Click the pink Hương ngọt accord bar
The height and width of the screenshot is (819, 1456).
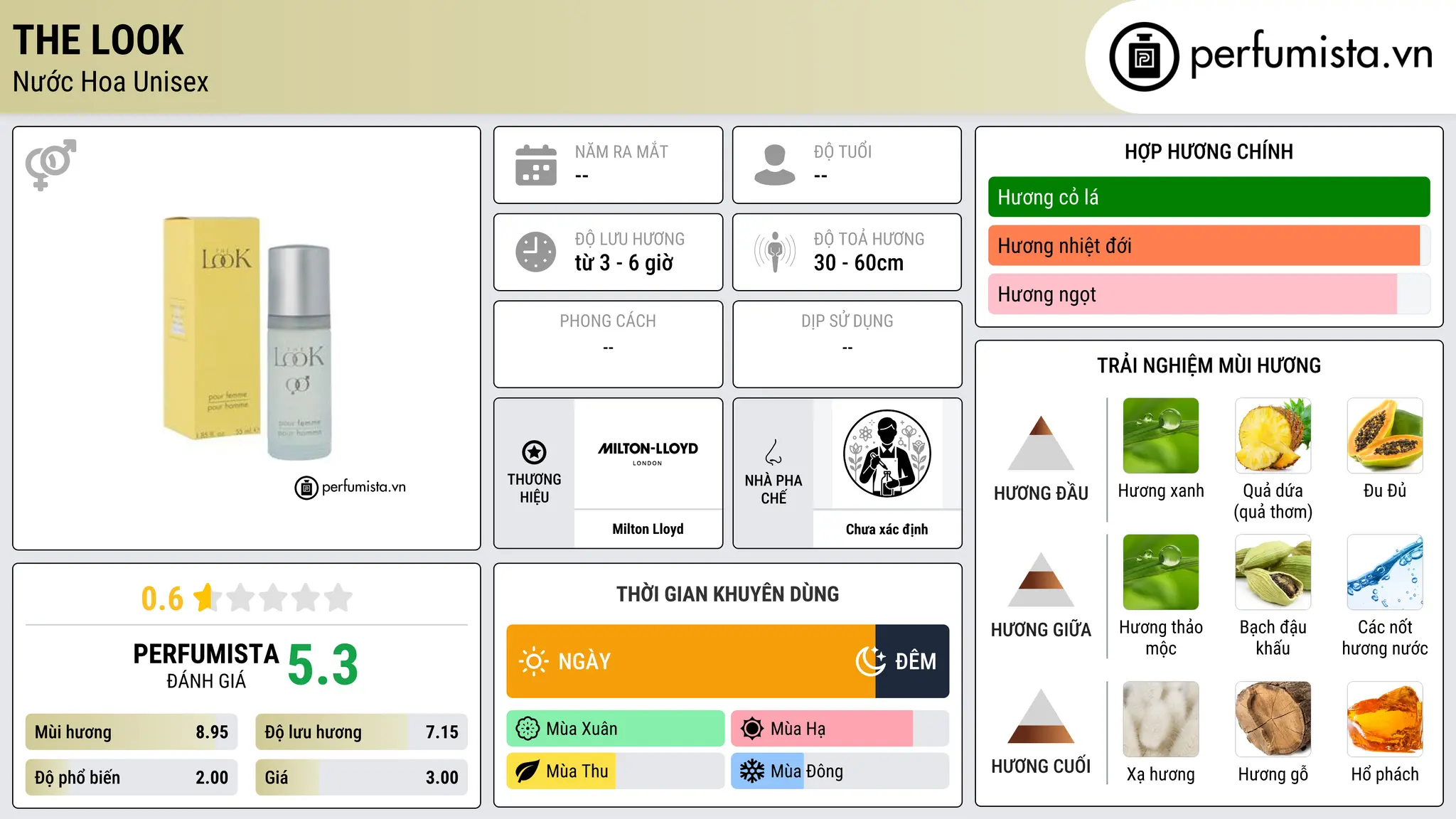[x=1209, y=294]
